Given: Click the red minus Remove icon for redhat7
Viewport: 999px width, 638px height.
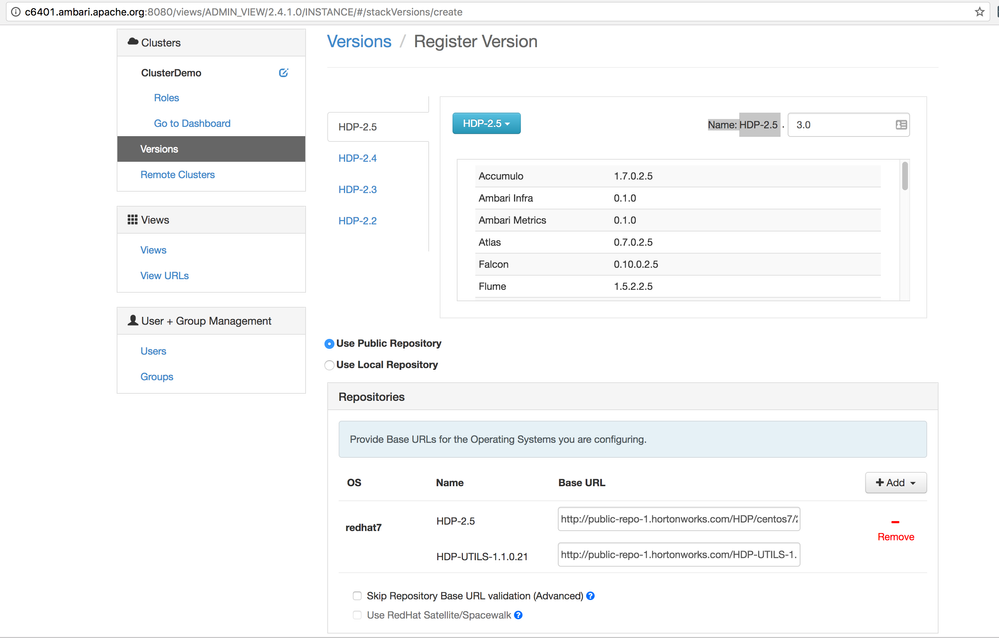Looking at the screenshot, I should (x=895, y=521).
